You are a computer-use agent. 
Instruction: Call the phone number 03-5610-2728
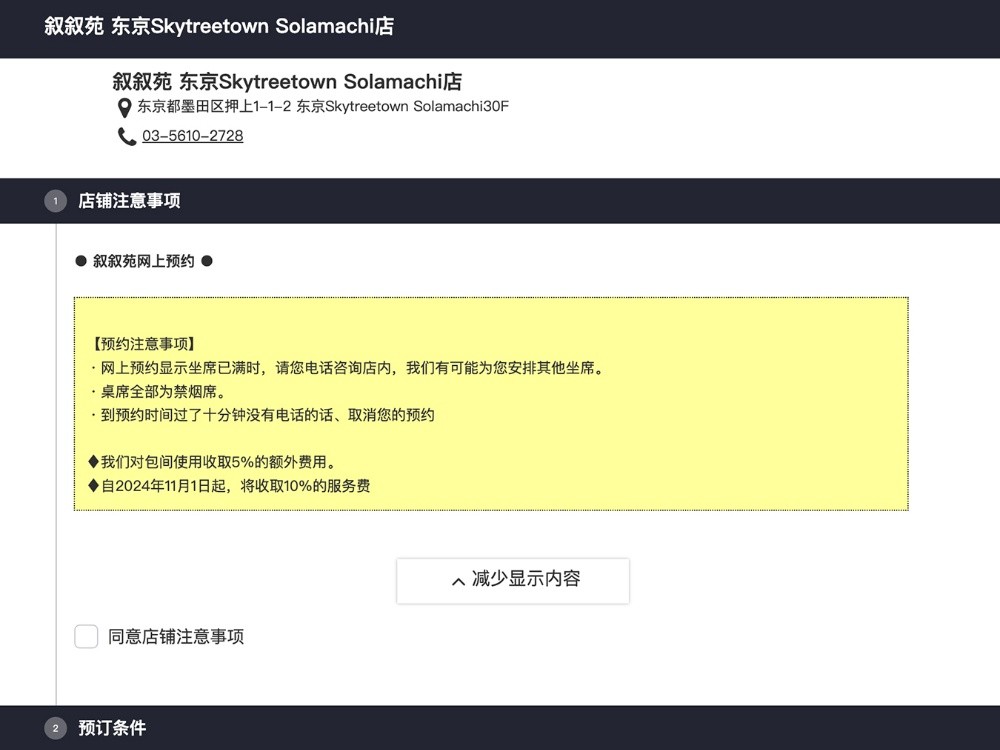[193, 136]
